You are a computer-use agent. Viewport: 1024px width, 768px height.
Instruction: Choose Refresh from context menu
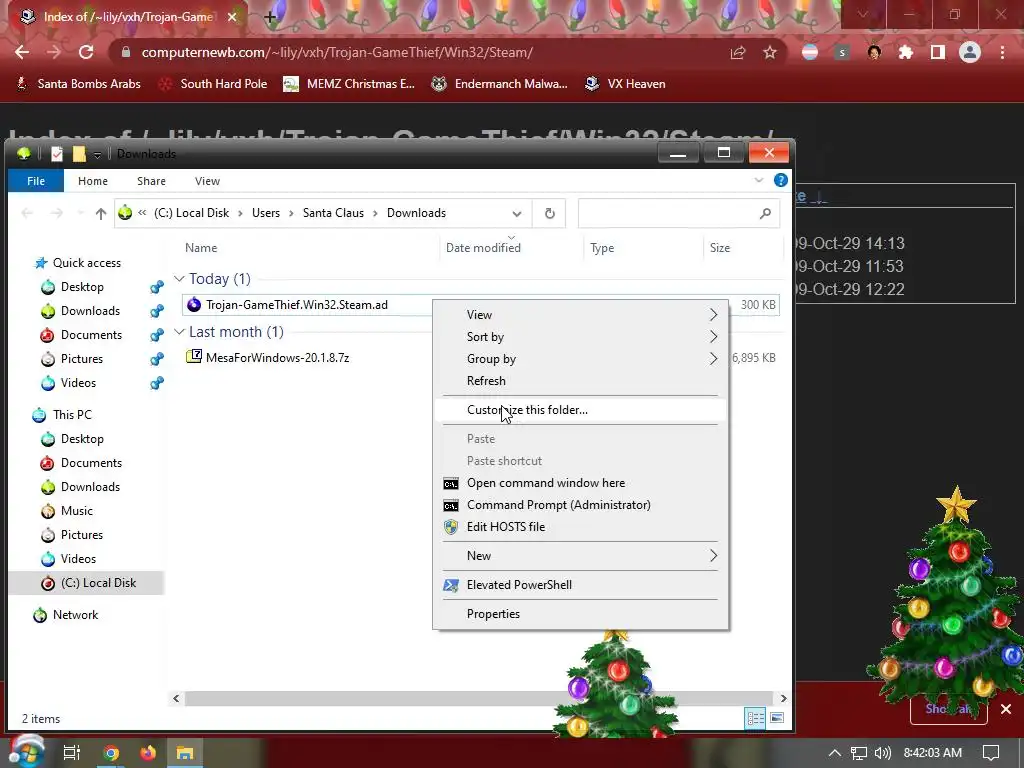tap(580, 381)
